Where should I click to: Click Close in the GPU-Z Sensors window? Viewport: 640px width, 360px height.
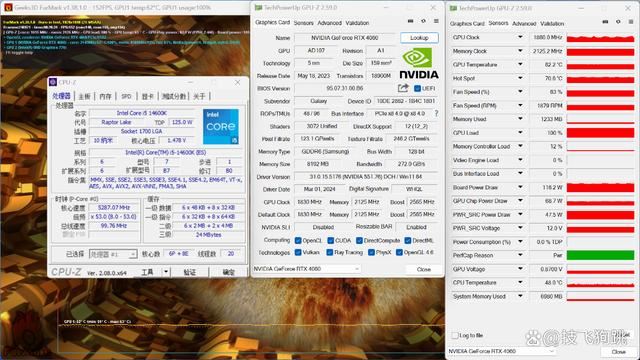pos(618,351)
